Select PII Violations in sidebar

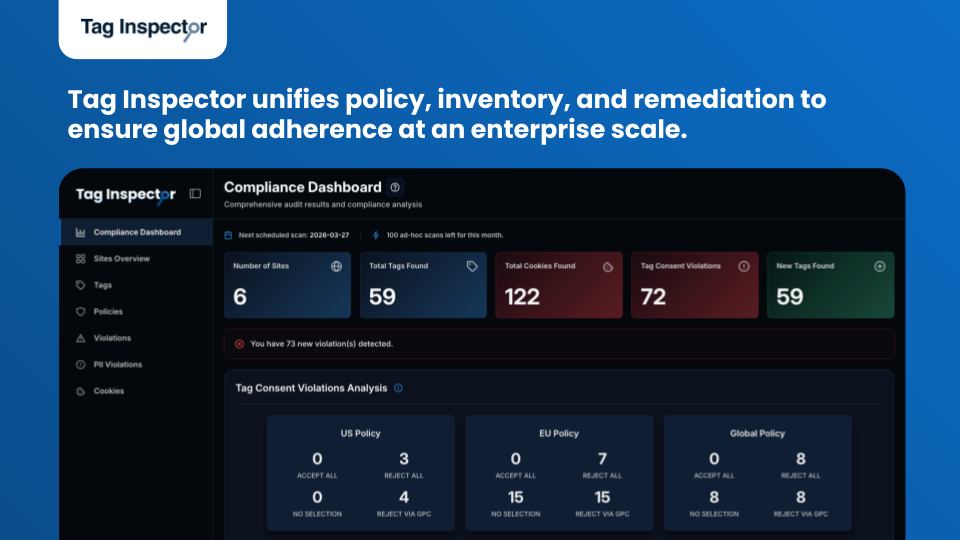point(136,364)
